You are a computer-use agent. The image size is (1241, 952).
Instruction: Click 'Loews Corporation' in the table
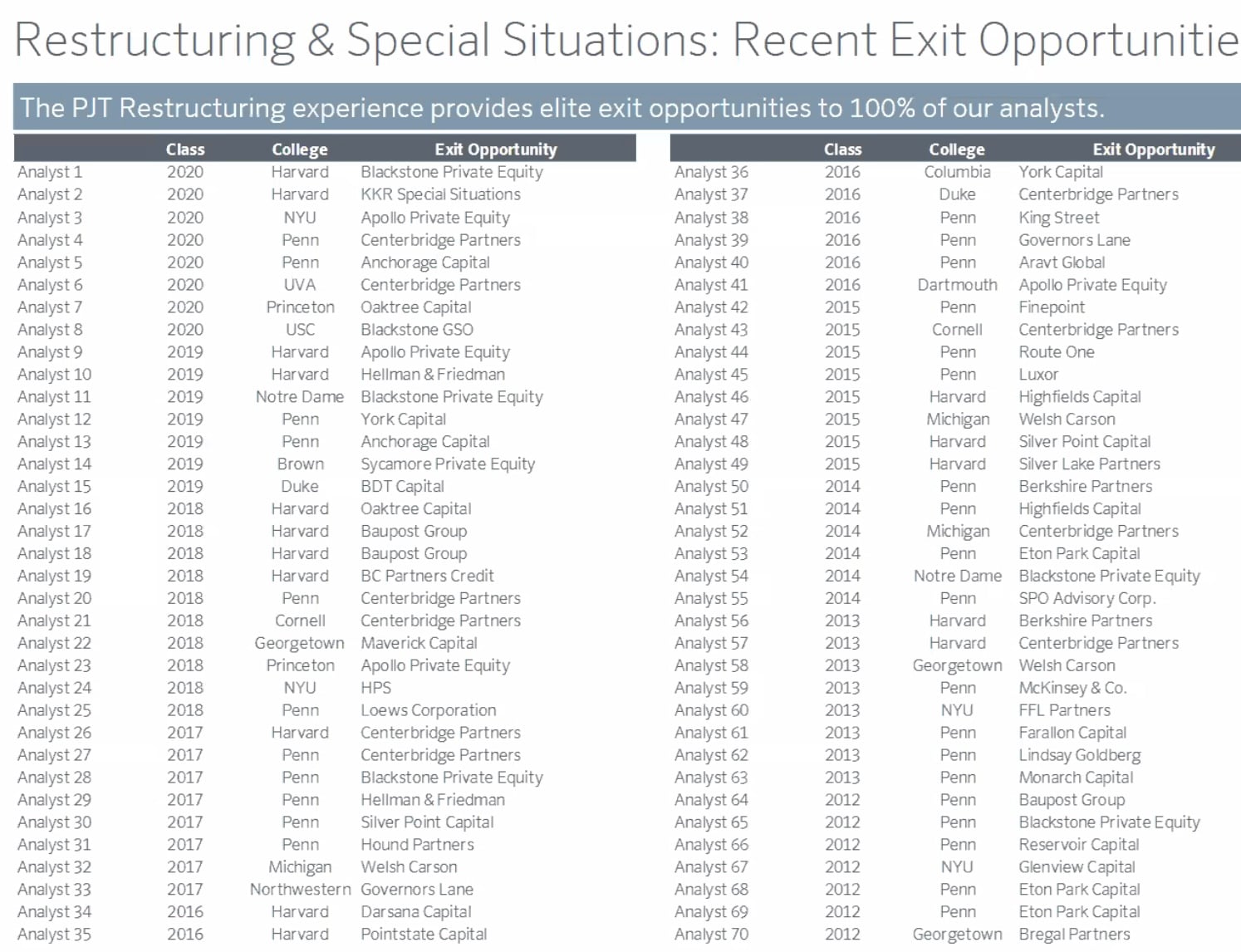(x=428, y=710)
